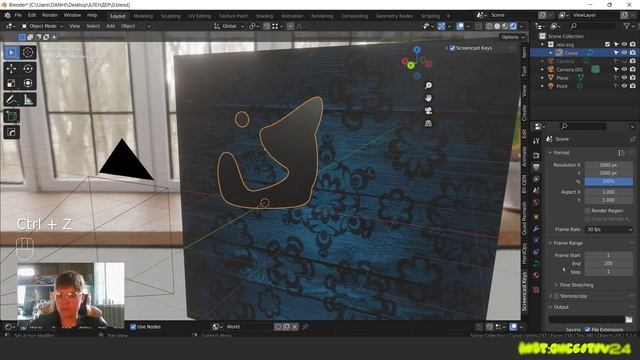Open the Material properties tab icon
The image size is (640, 360).
pyautogui.click(x=536, y=276)
